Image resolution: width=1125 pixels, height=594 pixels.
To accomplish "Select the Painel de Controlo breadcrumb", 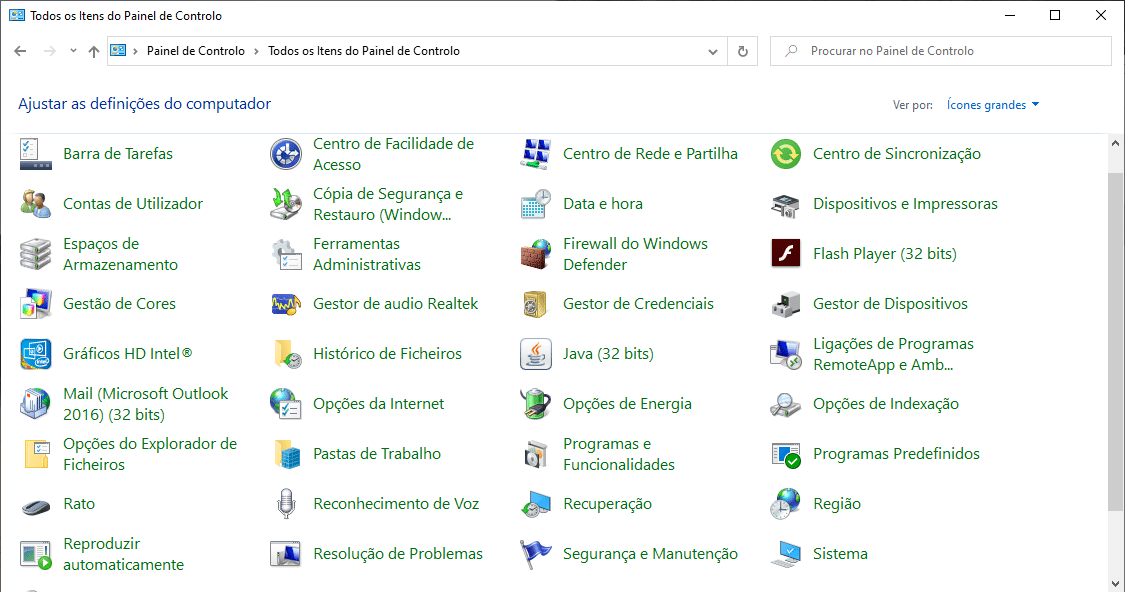I will tap(196, 51).
